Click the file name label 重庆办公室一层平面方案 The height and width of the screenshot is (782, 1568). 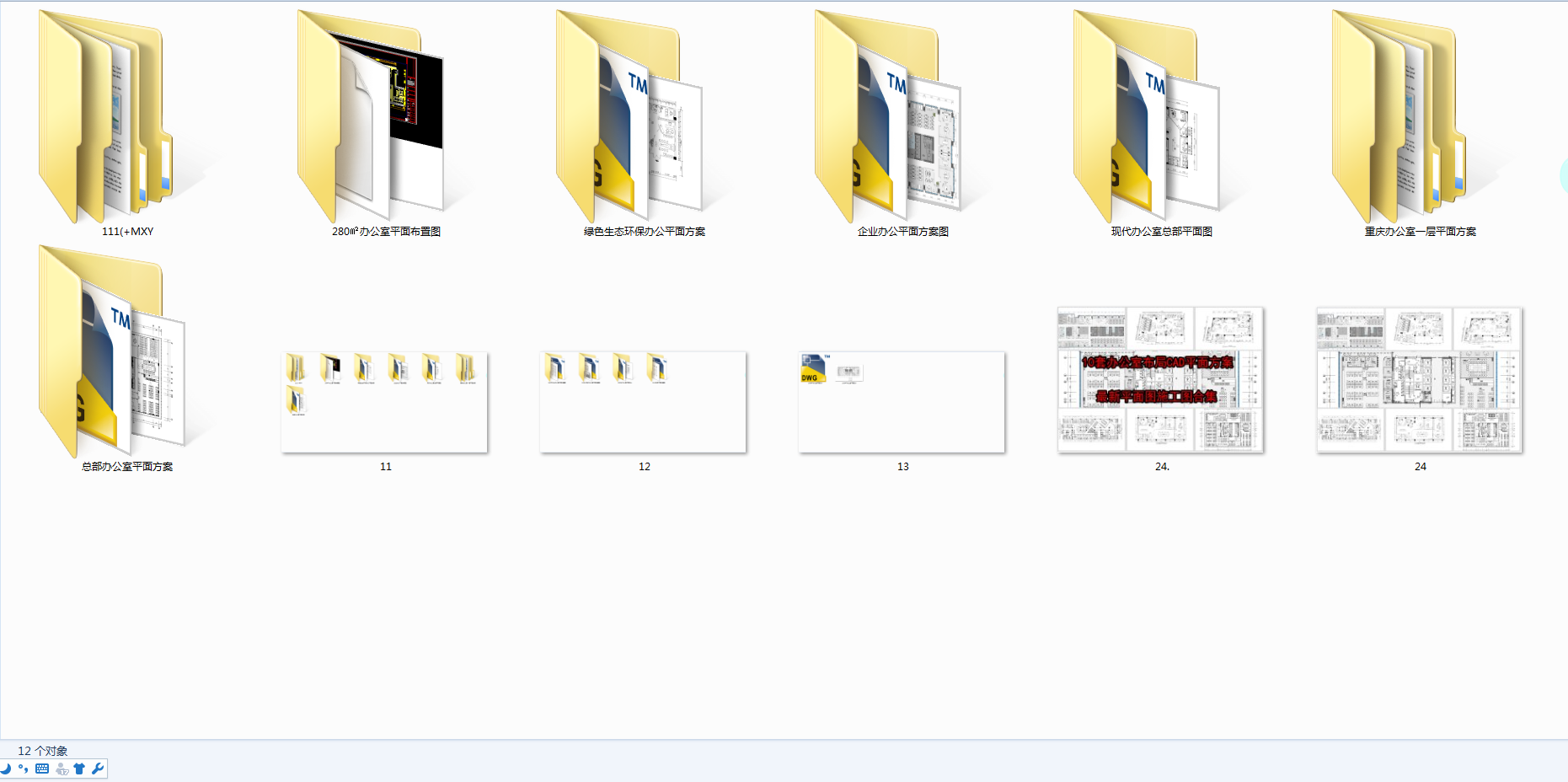coord(1421,232)
